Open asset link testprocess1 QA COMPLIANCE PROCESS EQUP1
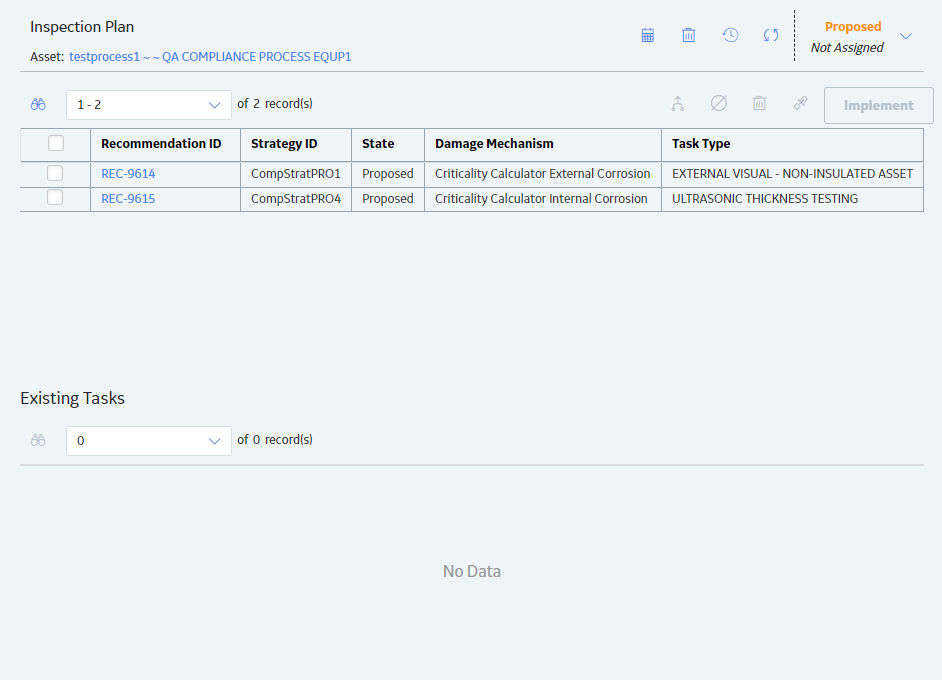Image resolution: width=942 pixels, height=680 pixels. tap(210, 56)
